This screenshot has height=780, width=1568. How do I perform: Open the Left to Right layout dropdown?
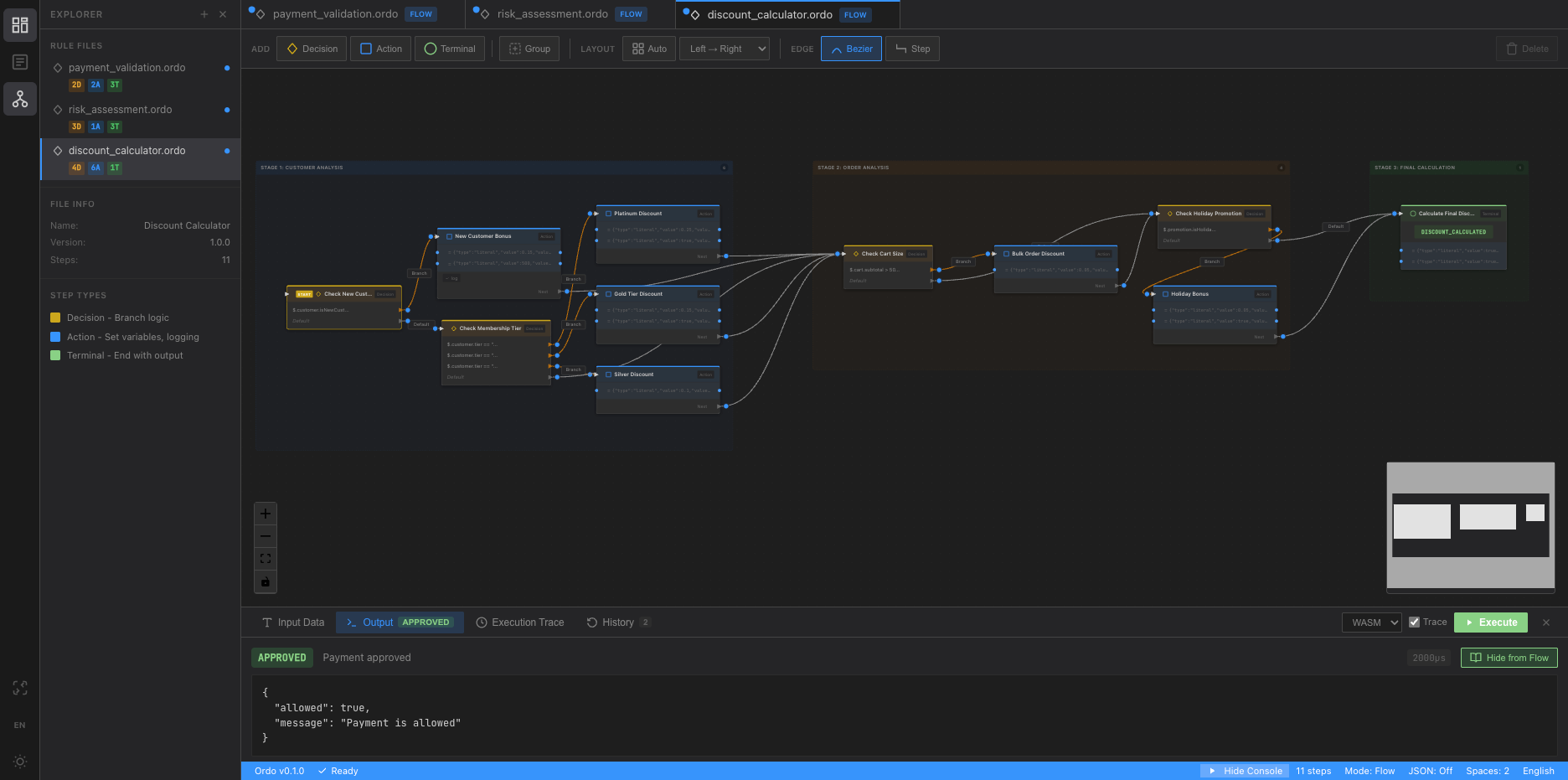pyautogui.click(x=724, y=49)
